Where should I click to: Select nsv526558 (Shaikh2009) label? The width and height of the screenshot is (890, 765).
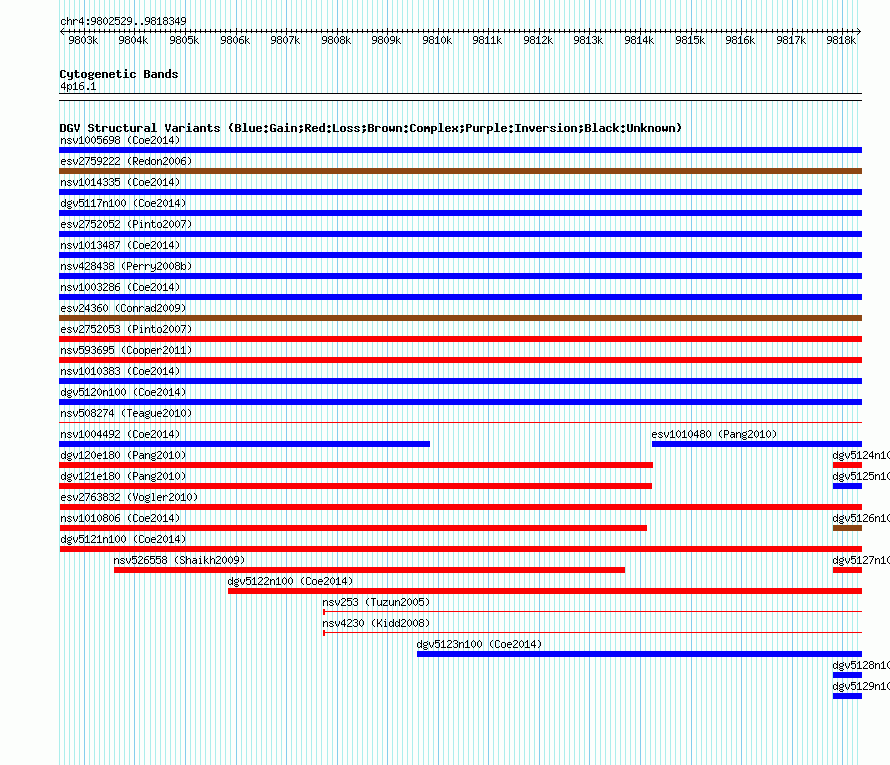(x=179, y=560)
